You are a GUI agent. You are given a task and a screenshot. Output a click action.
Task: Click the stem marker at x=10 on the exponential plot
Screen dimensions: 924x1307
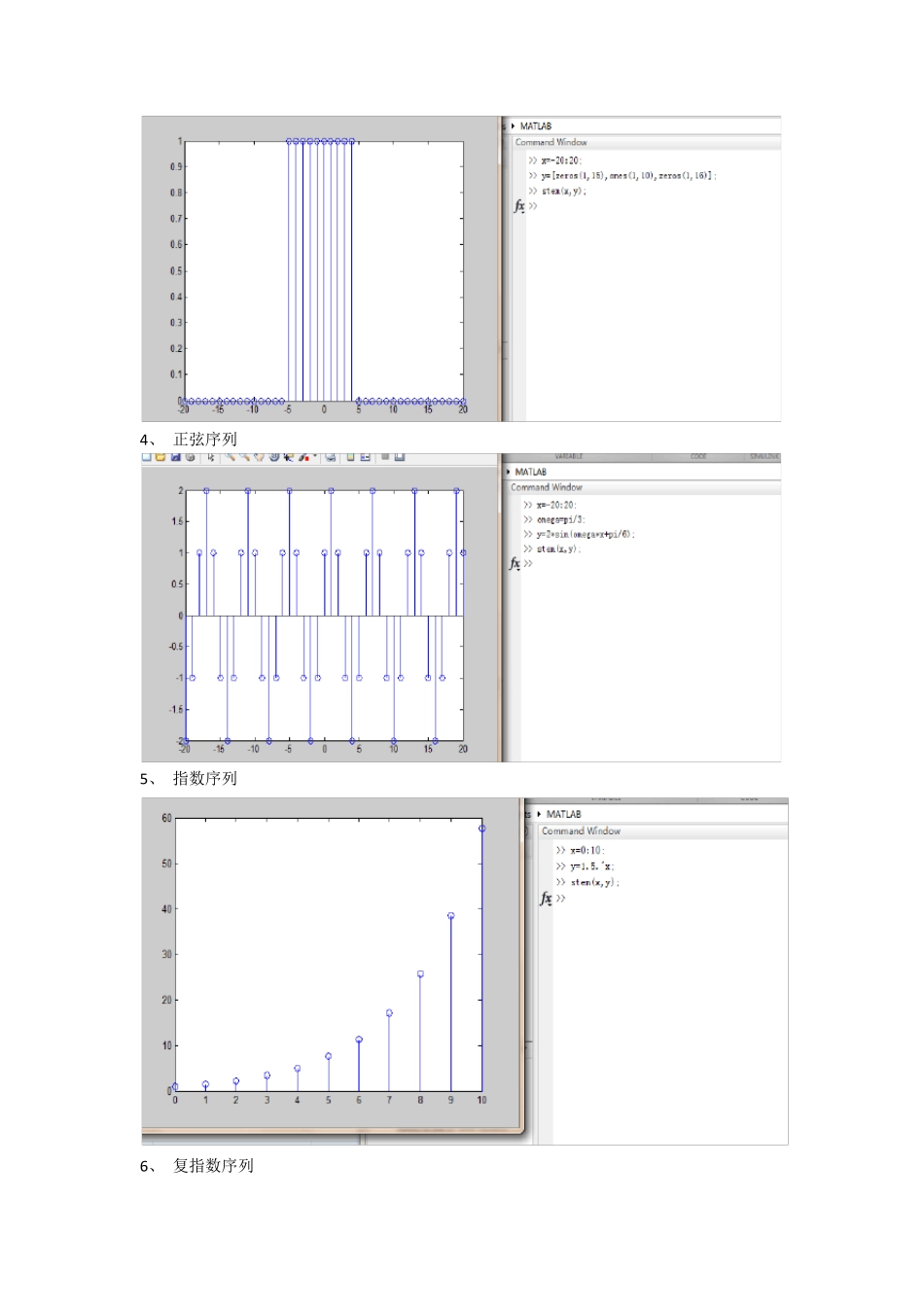click(x=481, y=829)
